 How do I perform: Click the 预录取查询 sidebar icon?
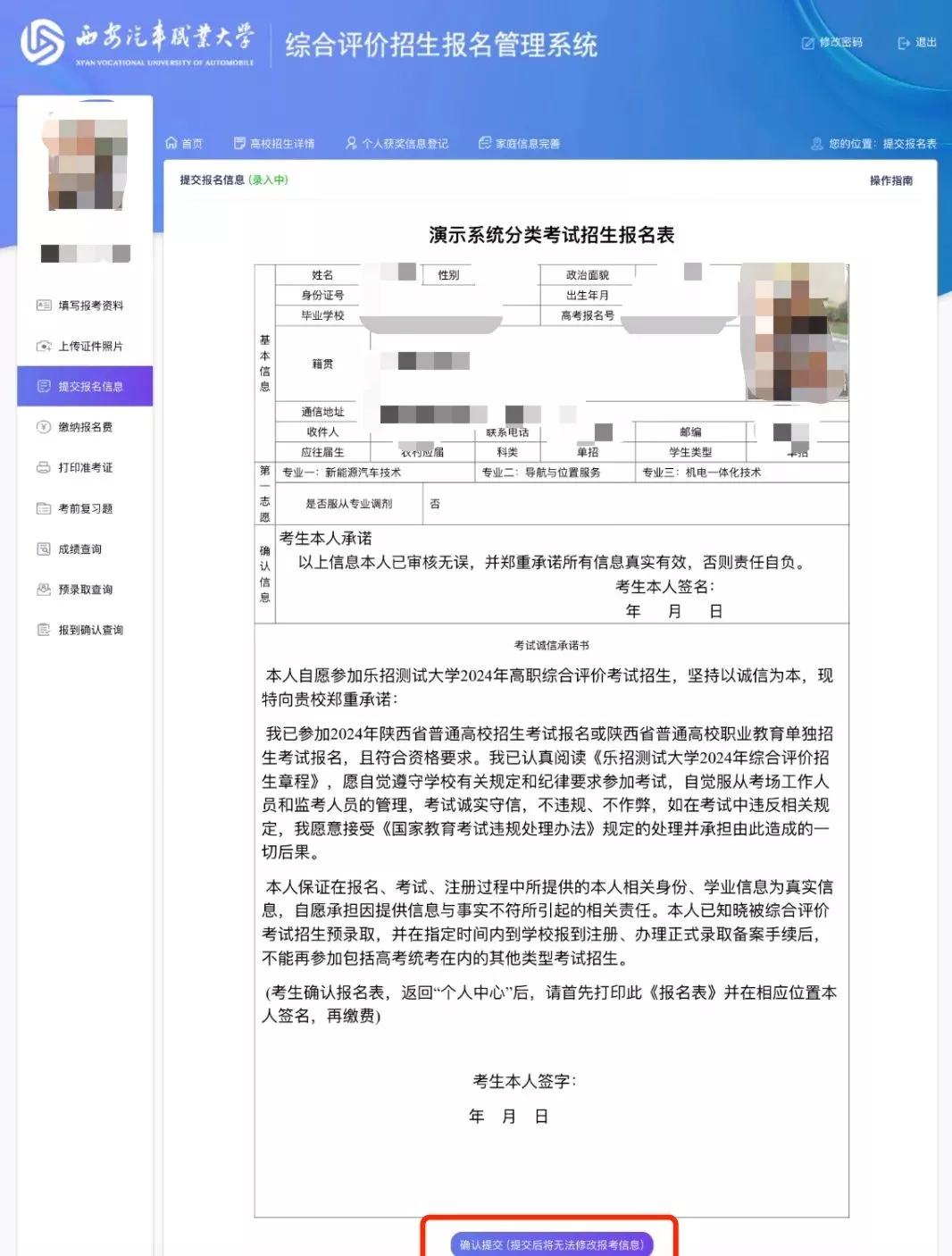(x=43, y=590)
